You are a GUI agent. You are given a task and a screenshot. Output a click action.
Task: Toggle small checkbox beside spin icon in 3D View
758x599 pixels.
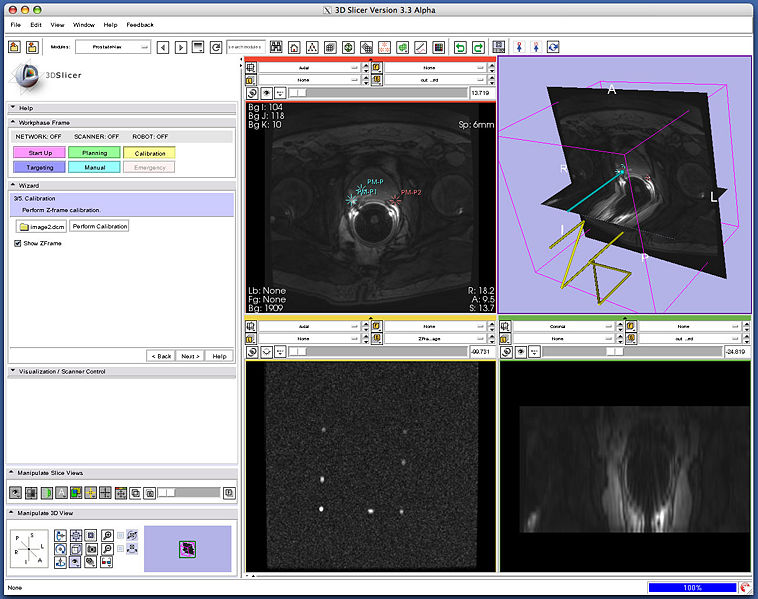120,535
